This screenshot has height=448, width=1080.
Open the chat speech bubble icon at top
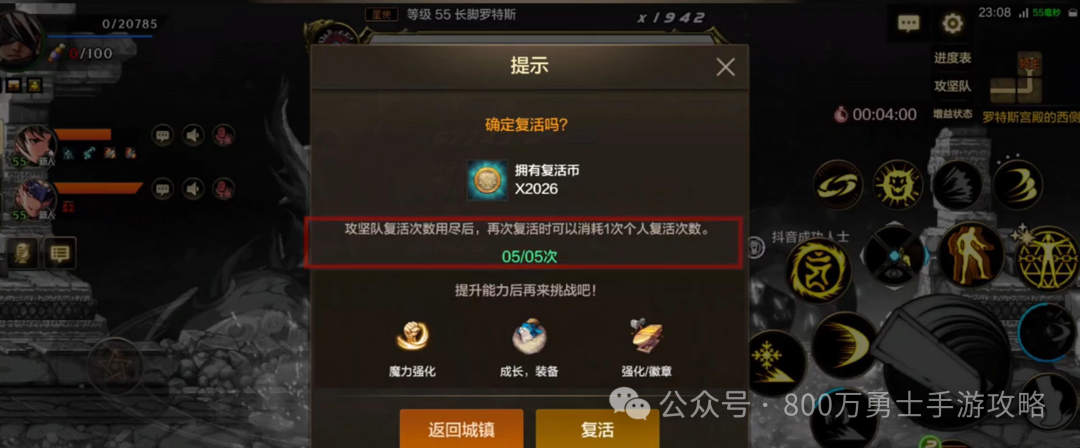[908, 24]
